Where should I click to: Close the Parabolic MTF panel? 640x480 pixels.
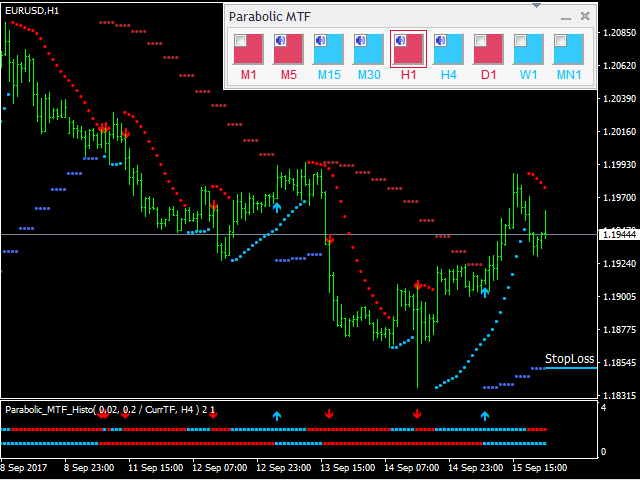tap(586, 16)
